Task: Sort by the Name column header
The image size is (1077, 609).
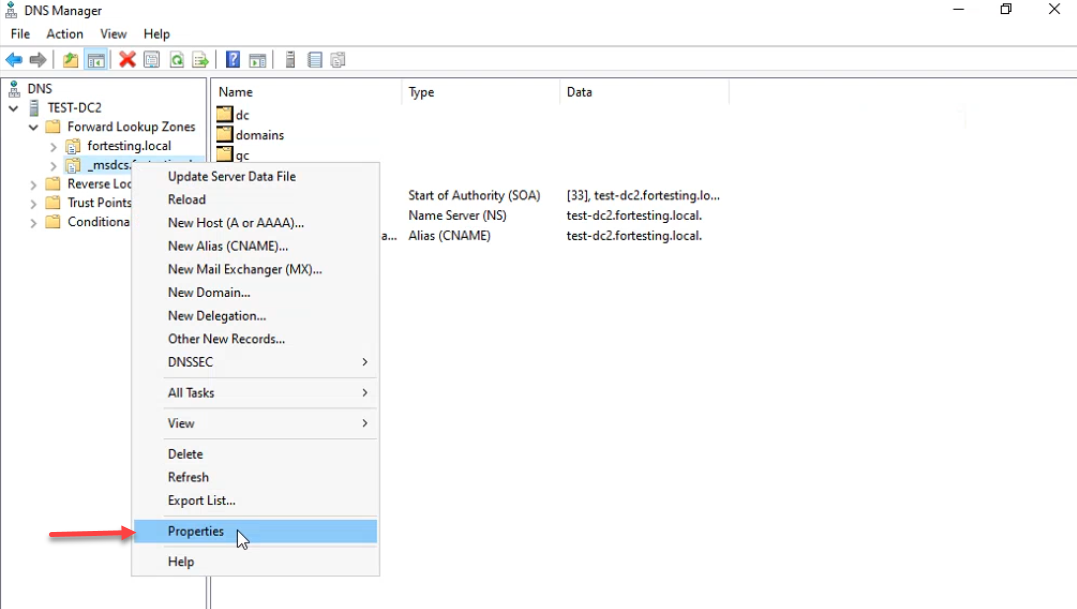Action: 306,92
